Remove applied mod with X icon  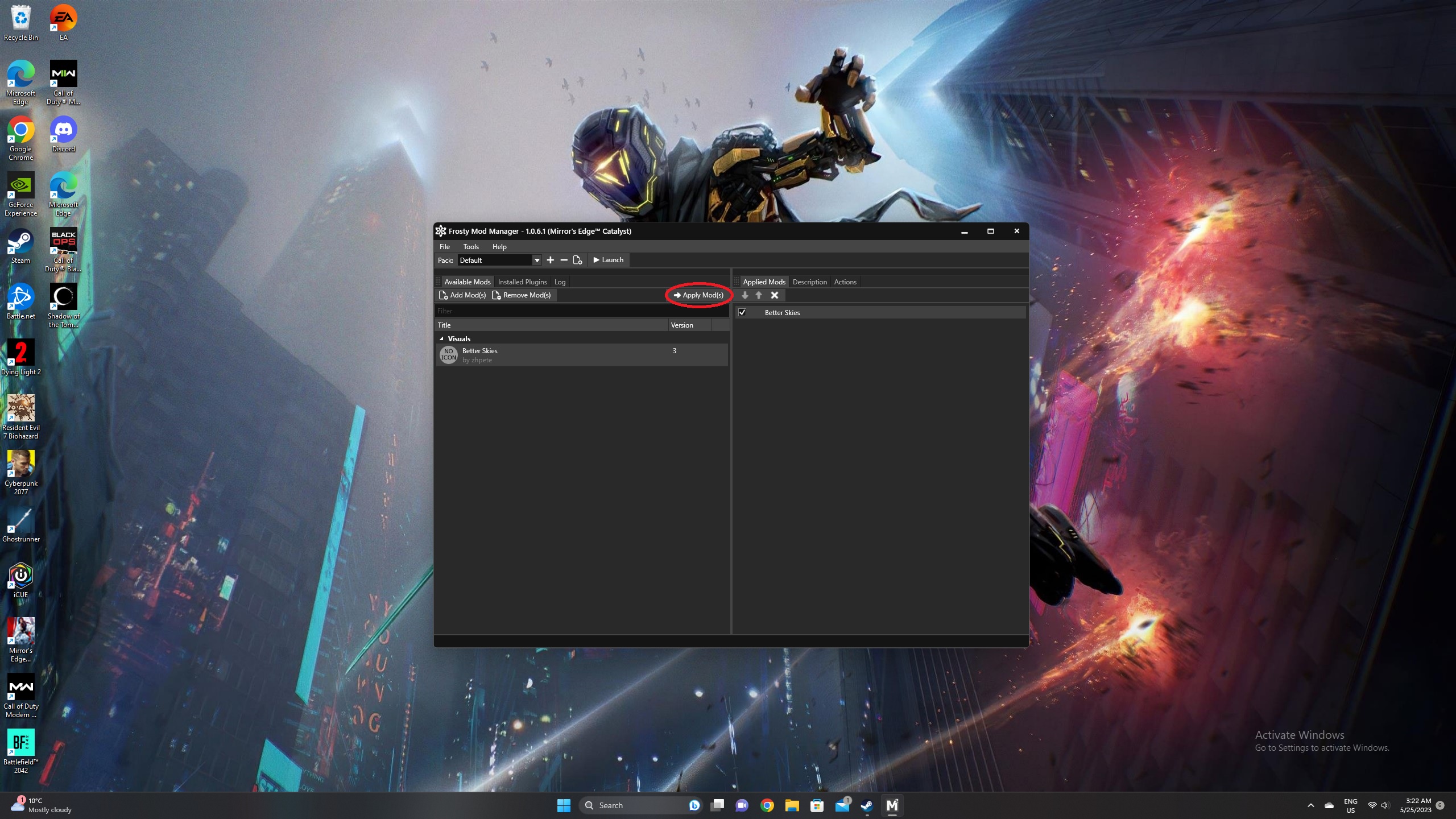[774, 295]
